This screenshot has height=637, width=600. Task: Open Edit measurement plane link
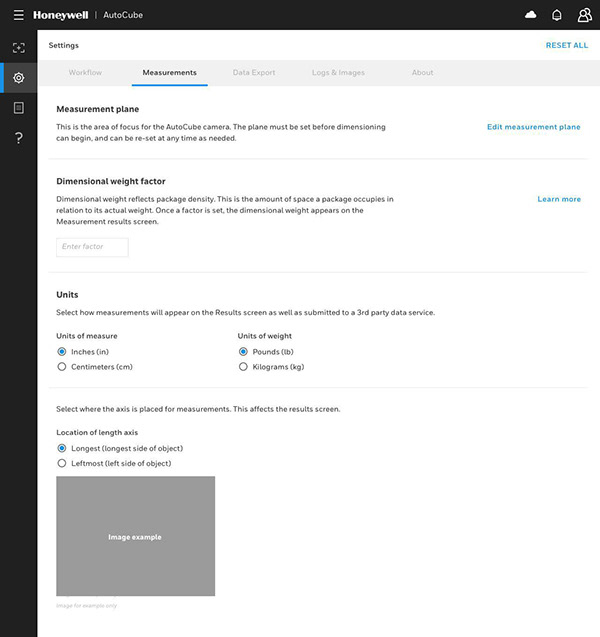click(x=534, y=127)
